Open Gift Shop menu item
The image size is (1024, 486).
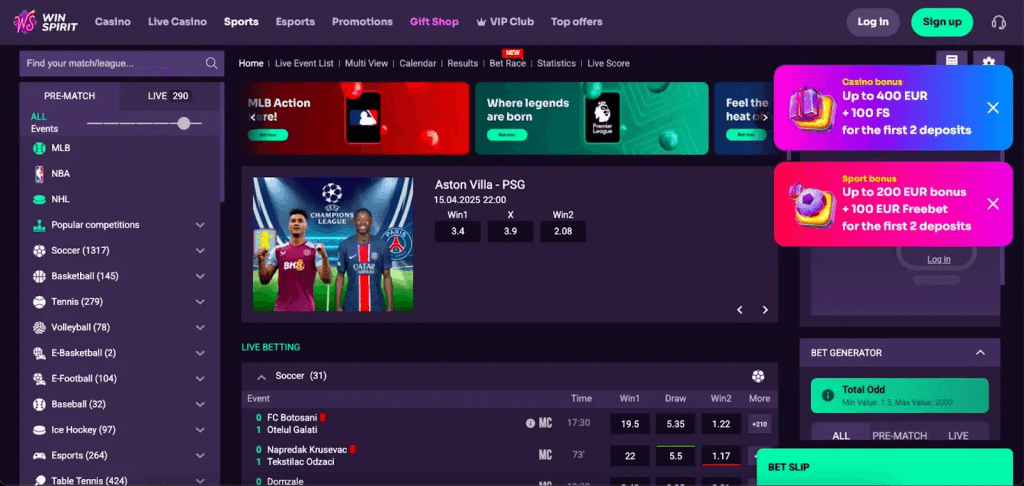434,22
